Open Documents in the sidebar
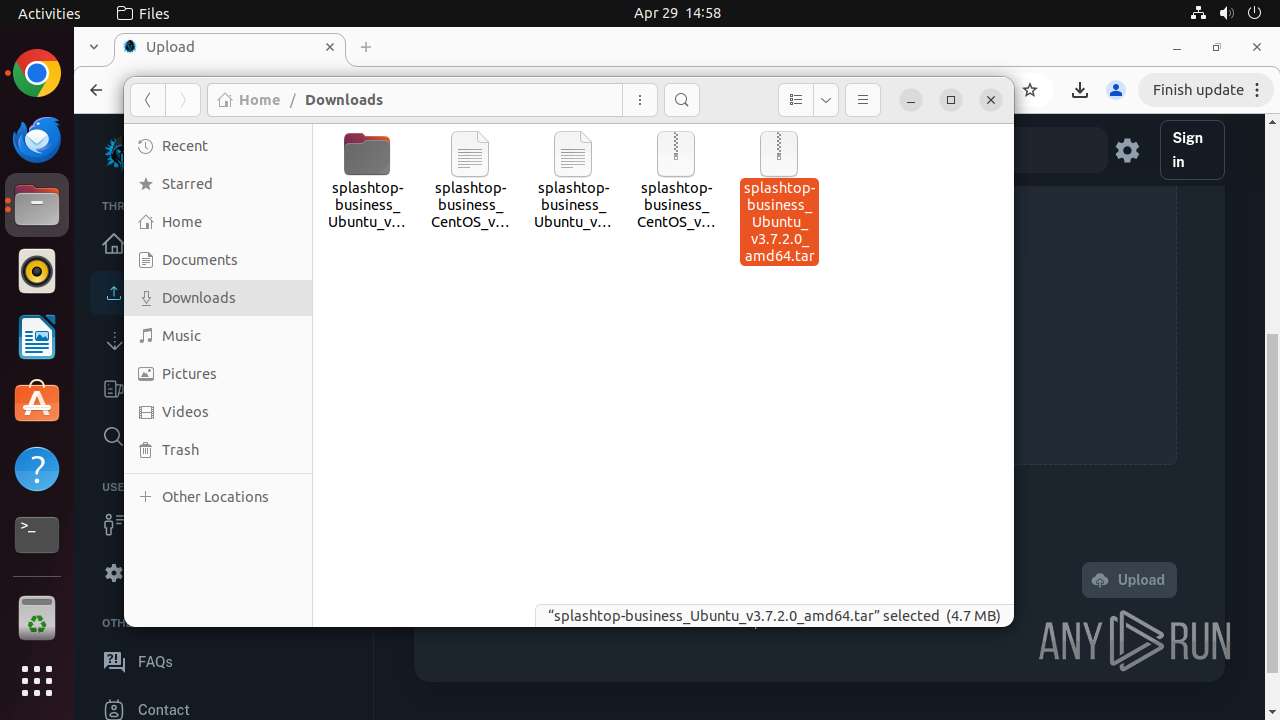Viewport: 1280px width, 720px height. pyautogui.click(x=218, y=260)
